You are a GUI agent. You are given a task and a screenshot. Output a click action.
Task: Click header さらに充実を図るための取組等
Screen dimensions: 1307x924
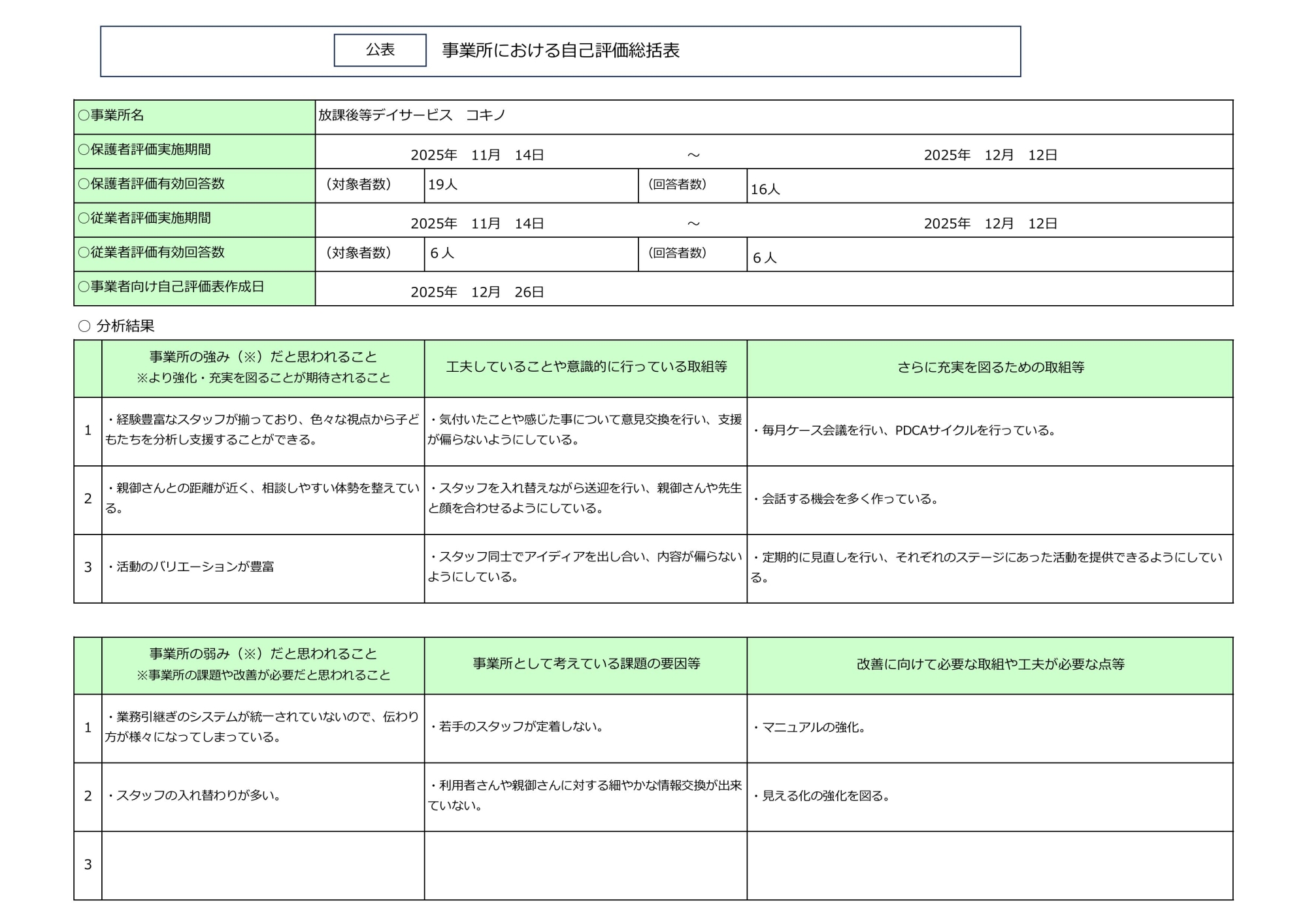tap(989, 368)
